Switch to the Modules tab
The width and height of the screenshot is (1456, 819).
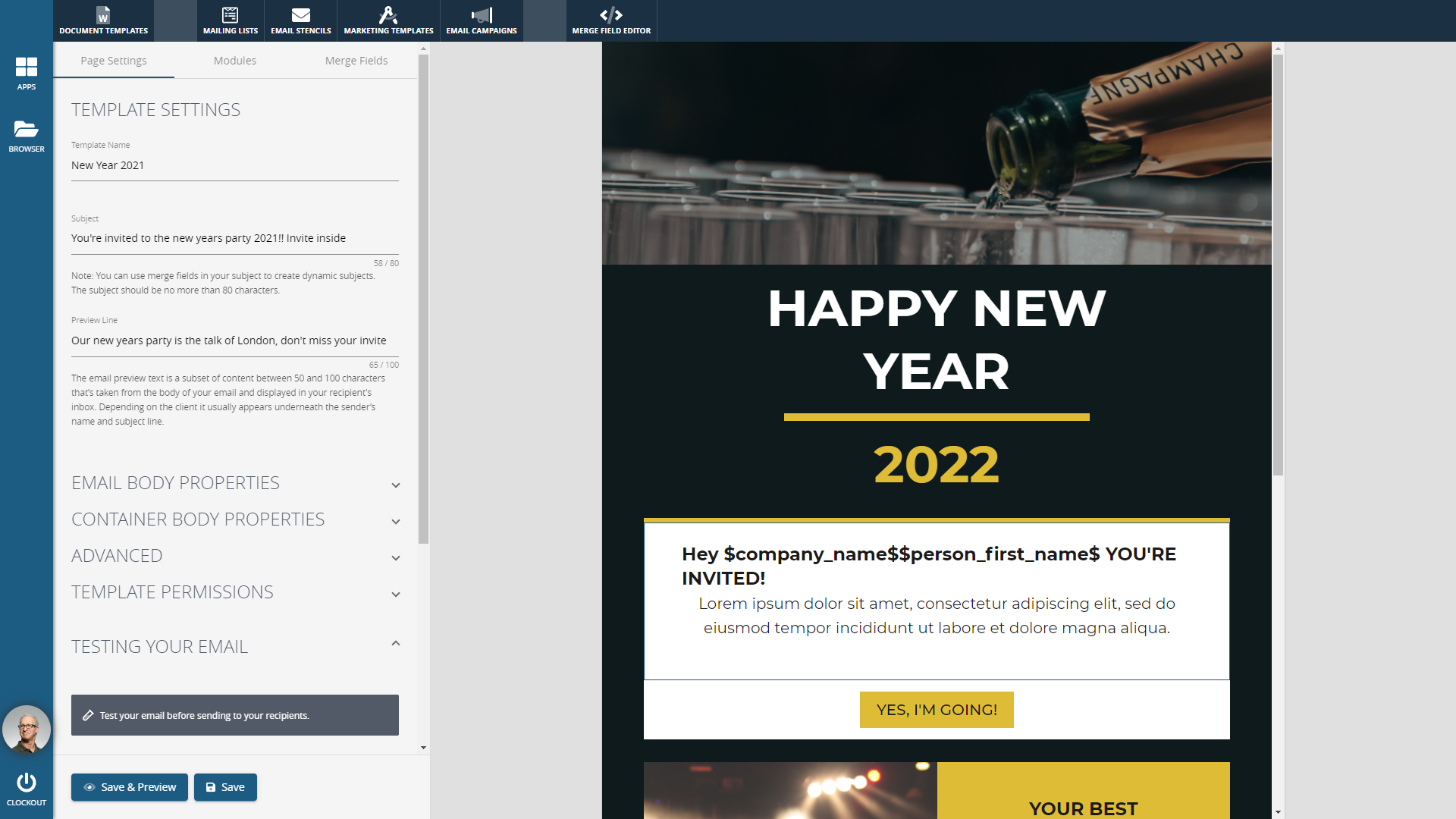[234, 61]
